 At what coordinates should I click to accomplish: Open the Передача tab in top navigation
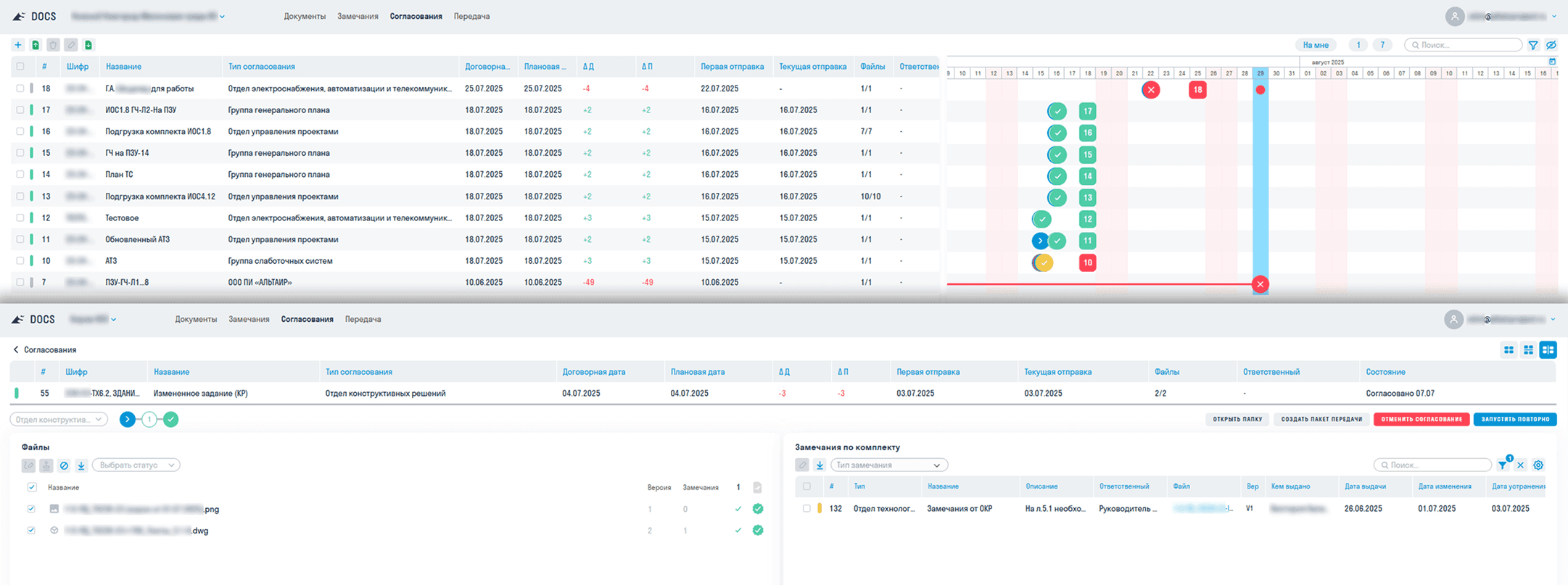(x=471, y=16)
